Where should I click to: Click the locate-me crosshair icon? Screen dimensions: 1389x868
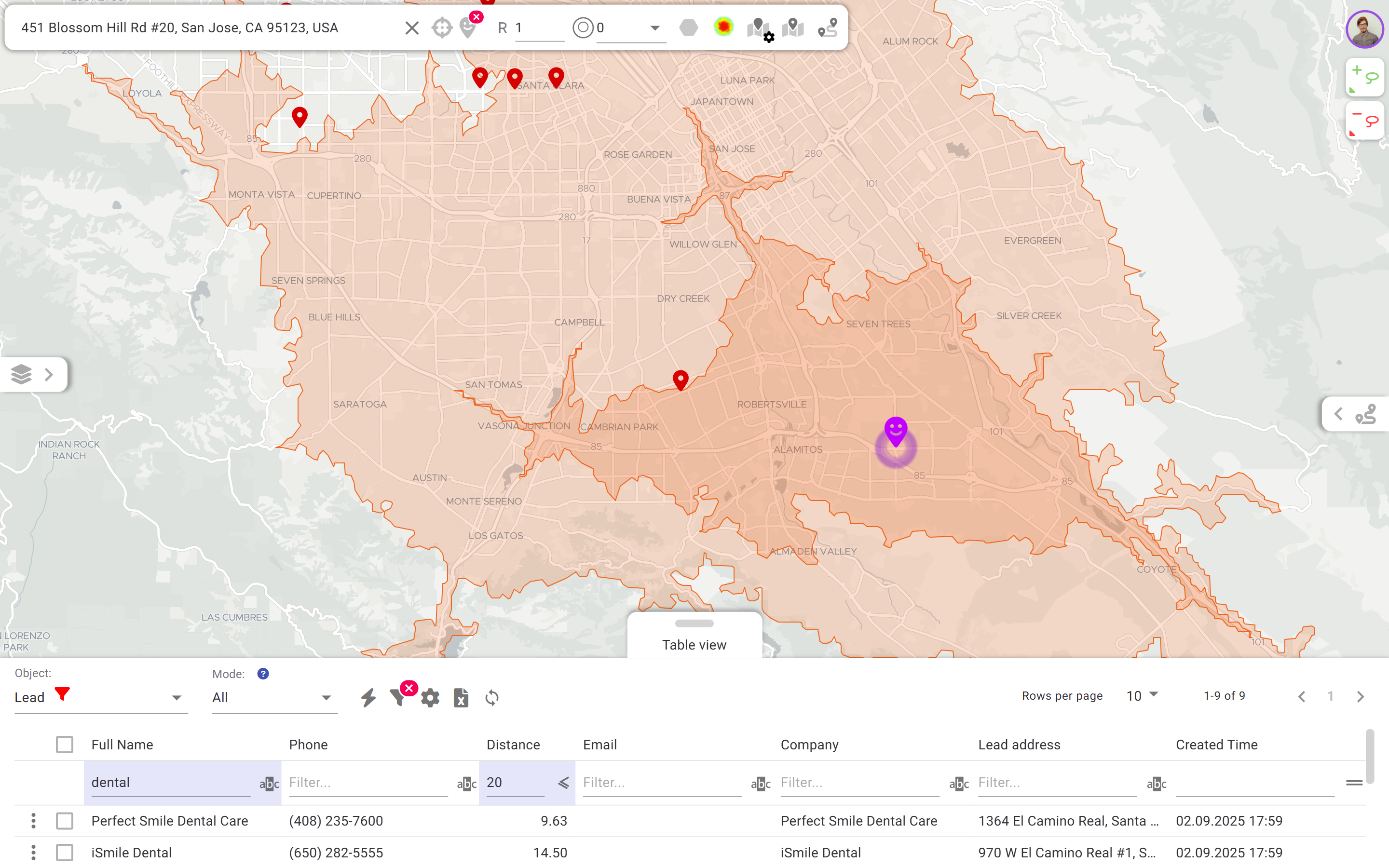pyautogui.click(x=442, y=27)
